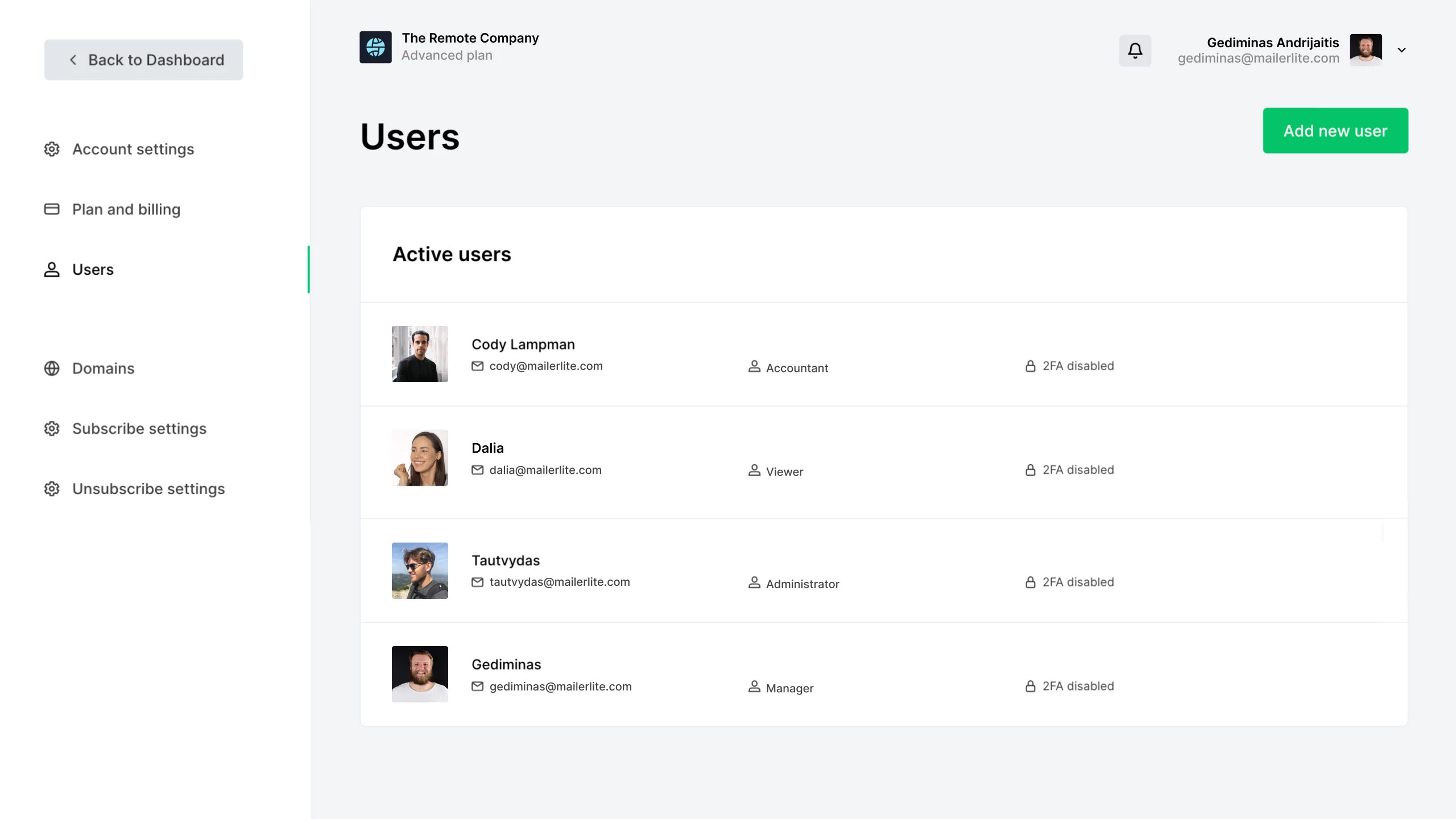Expand the account dropdown chevron
Image resolution: width=1456 pixels, height=819 pixels.
click(x=1401, y=50)
